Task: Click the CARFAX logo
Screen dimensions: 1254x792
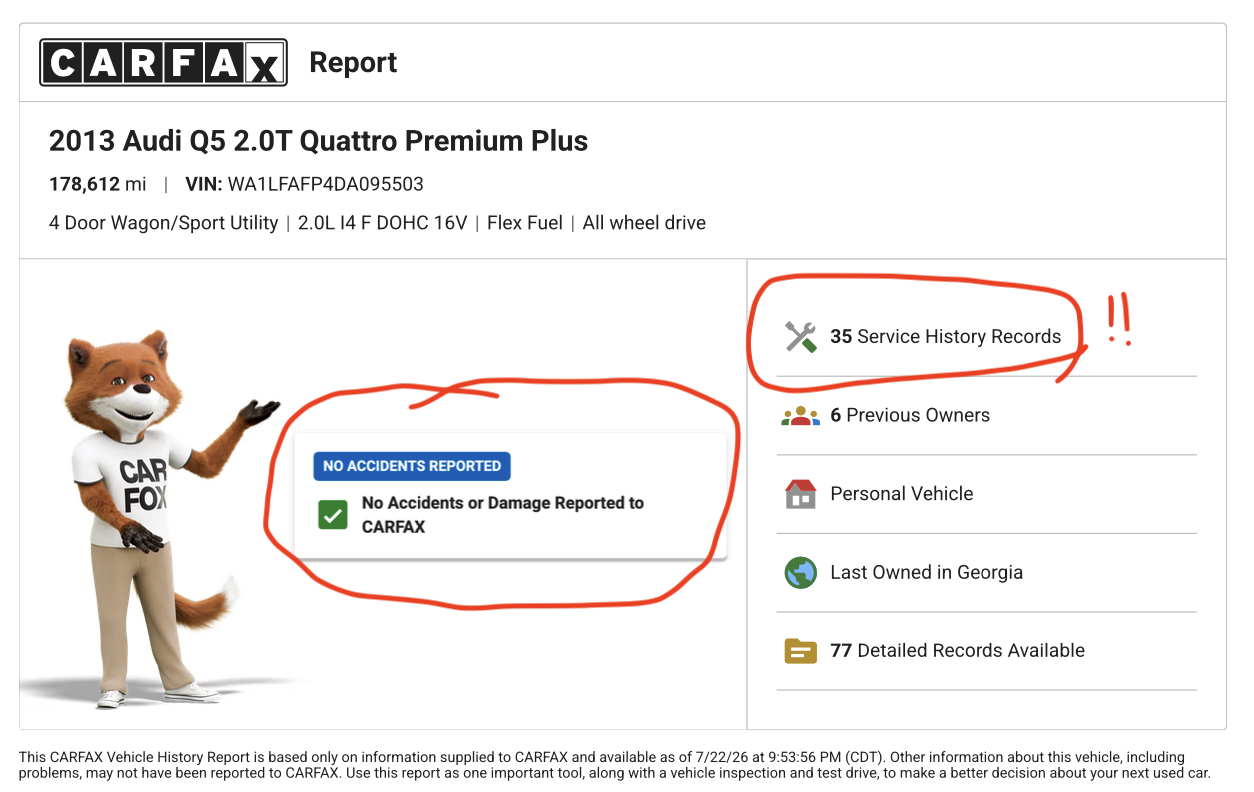Action: tap(163, 62)
